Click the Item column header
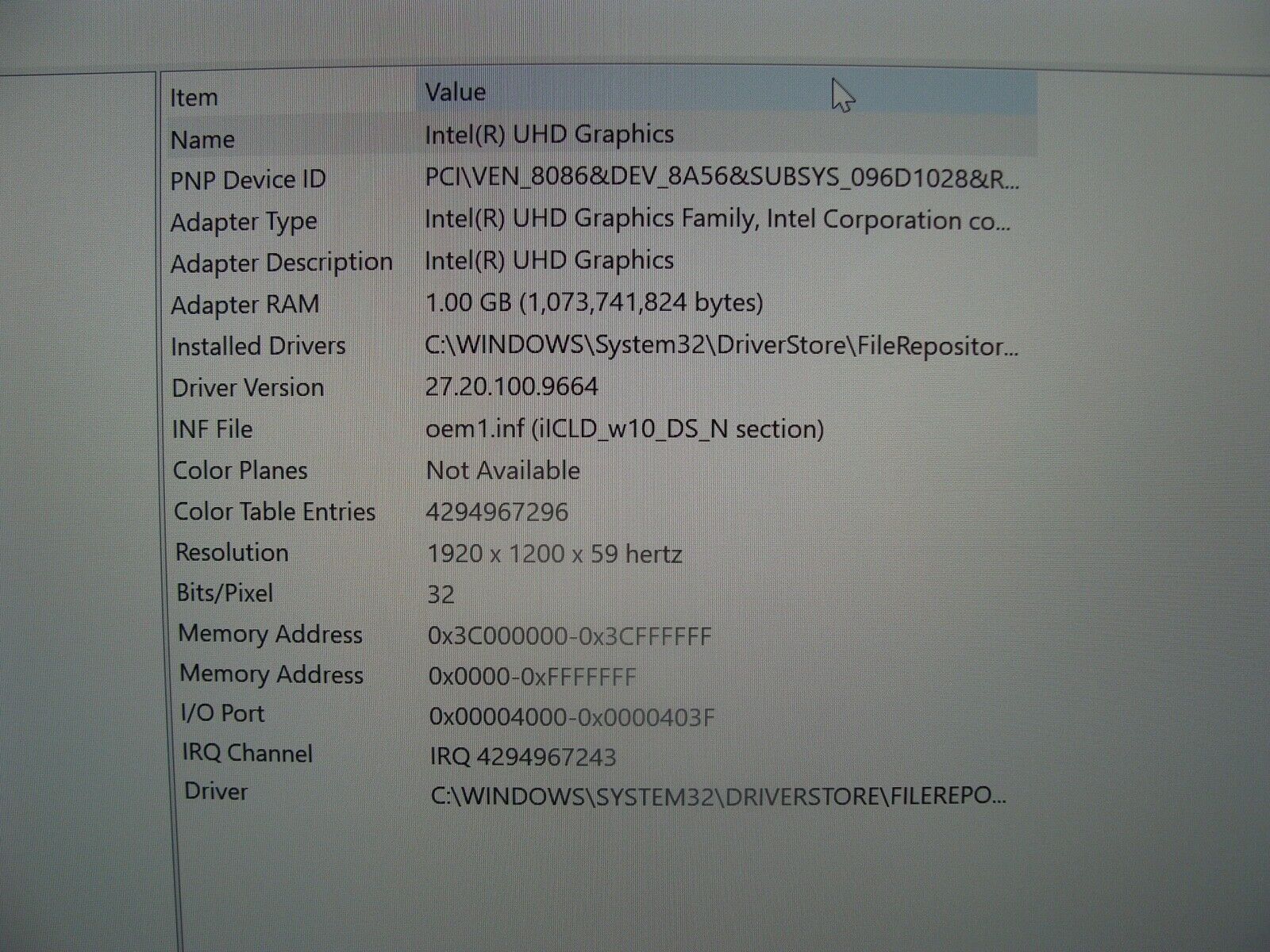Viewport: 1270px width, 952px height. tap(194, 98)
